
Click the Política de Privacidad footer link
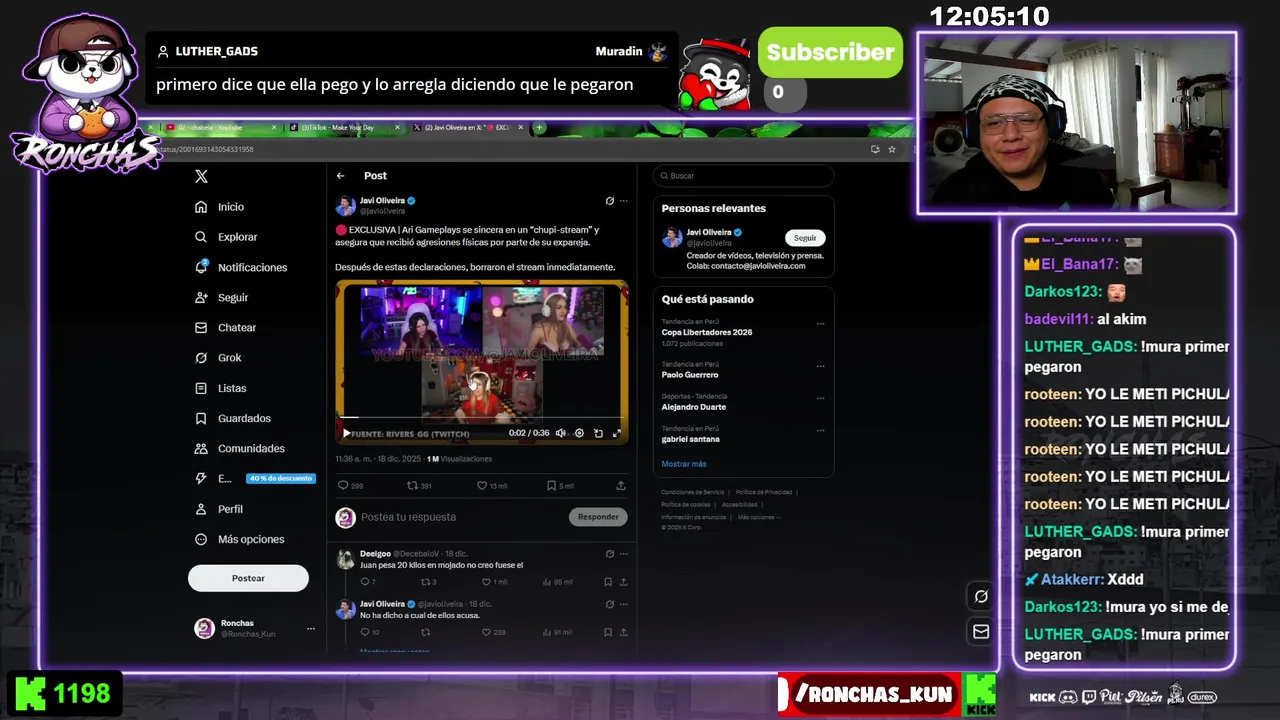coord(764,492)
